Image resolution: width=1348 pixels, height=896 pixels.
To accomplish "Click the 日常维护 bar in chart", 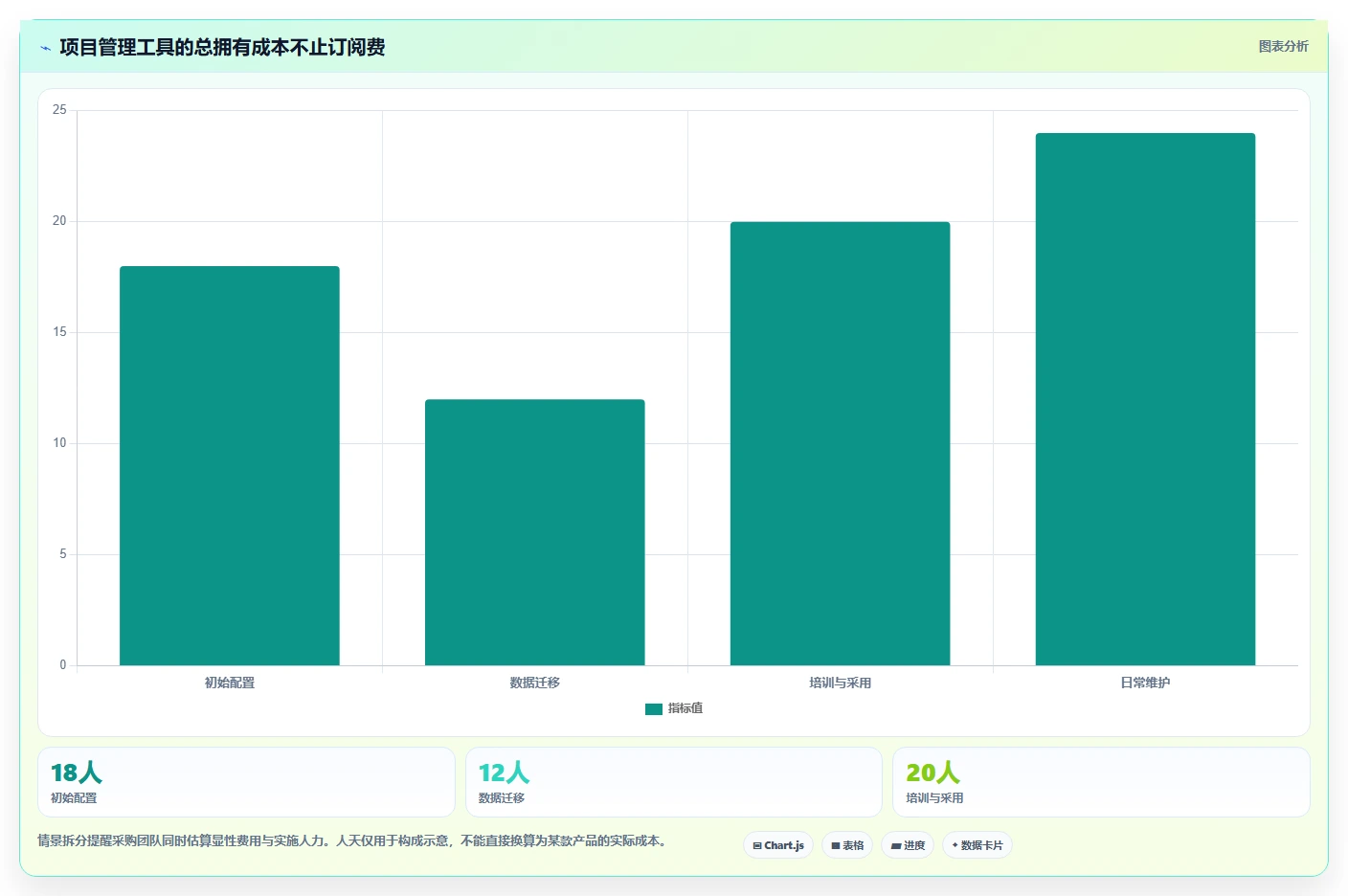I will coord(1145,399).
